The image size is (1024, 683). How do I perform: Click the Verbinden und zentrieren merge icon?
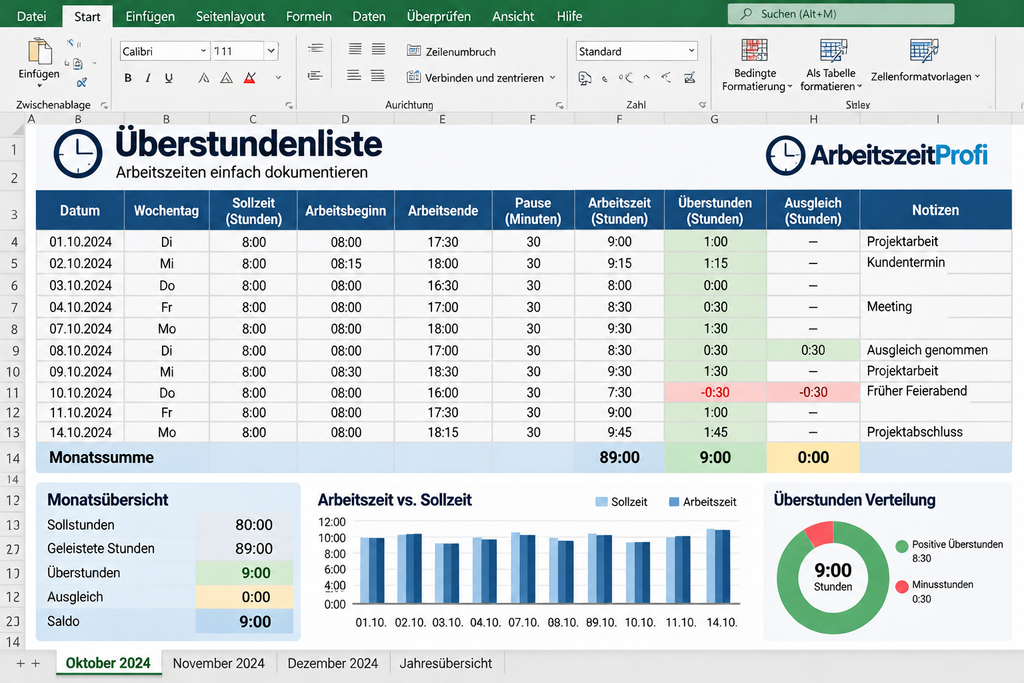413,77
